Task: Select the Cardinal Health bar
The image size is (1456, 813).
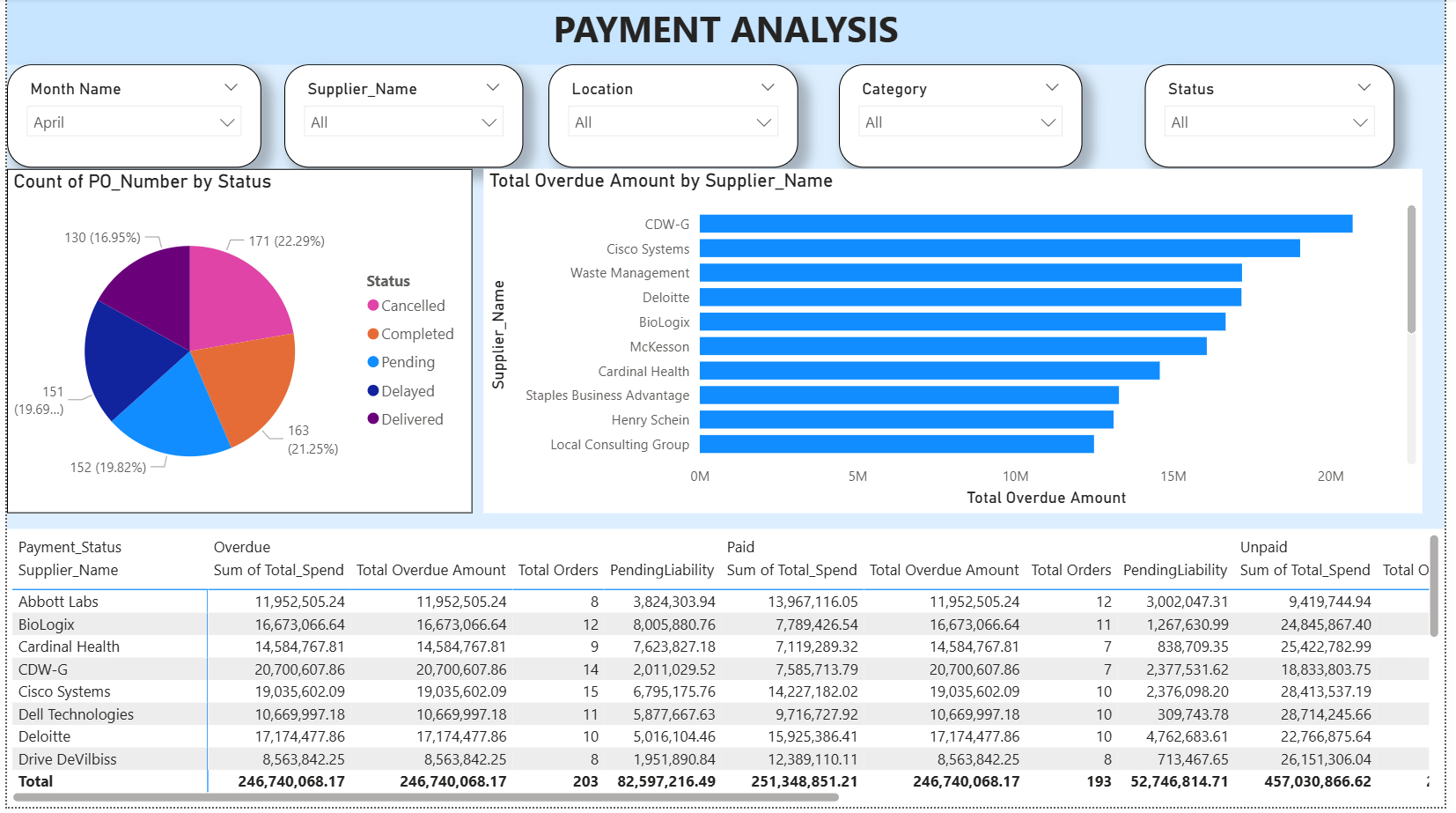Action: pyautogui.click(x=930, y=371)
